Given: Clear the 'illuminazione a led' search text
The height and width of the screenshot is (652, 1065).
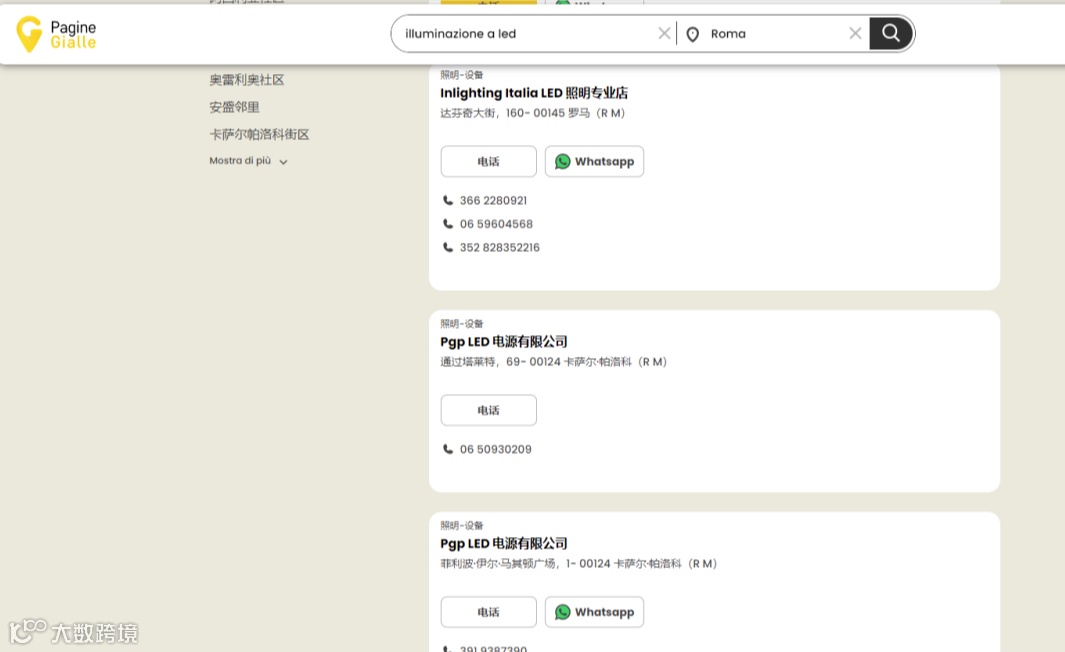Looking at the screenshot, I should click(664, 33).
